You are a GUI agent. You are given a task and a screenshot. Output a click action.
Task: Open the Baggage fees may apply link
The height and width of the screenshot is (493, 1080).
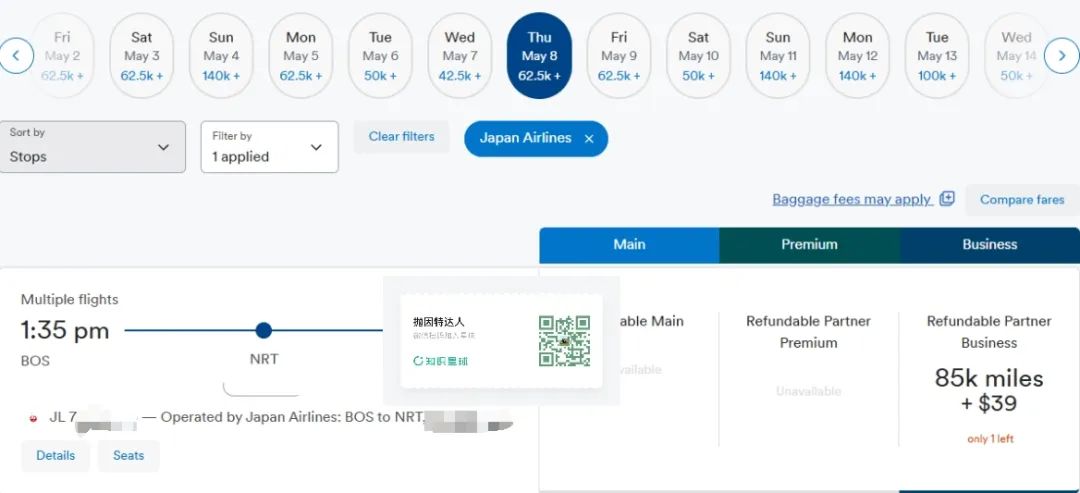pos(852,199)
